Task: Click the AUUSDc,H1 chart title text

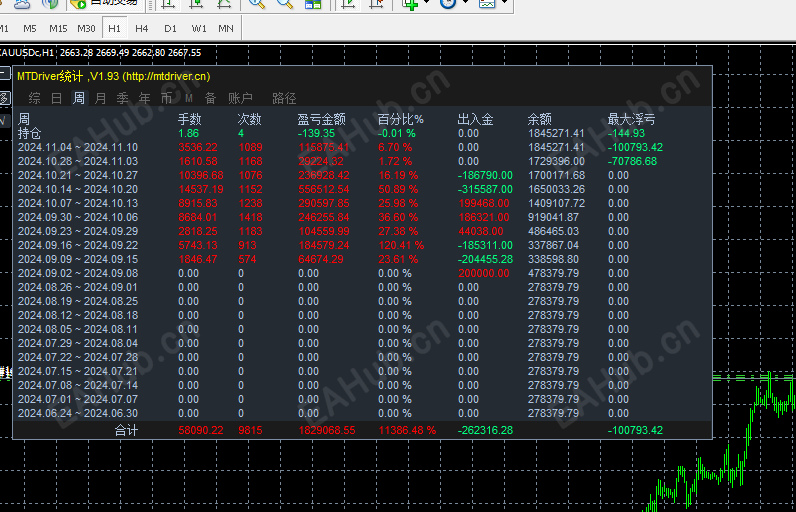Action: 26,53
